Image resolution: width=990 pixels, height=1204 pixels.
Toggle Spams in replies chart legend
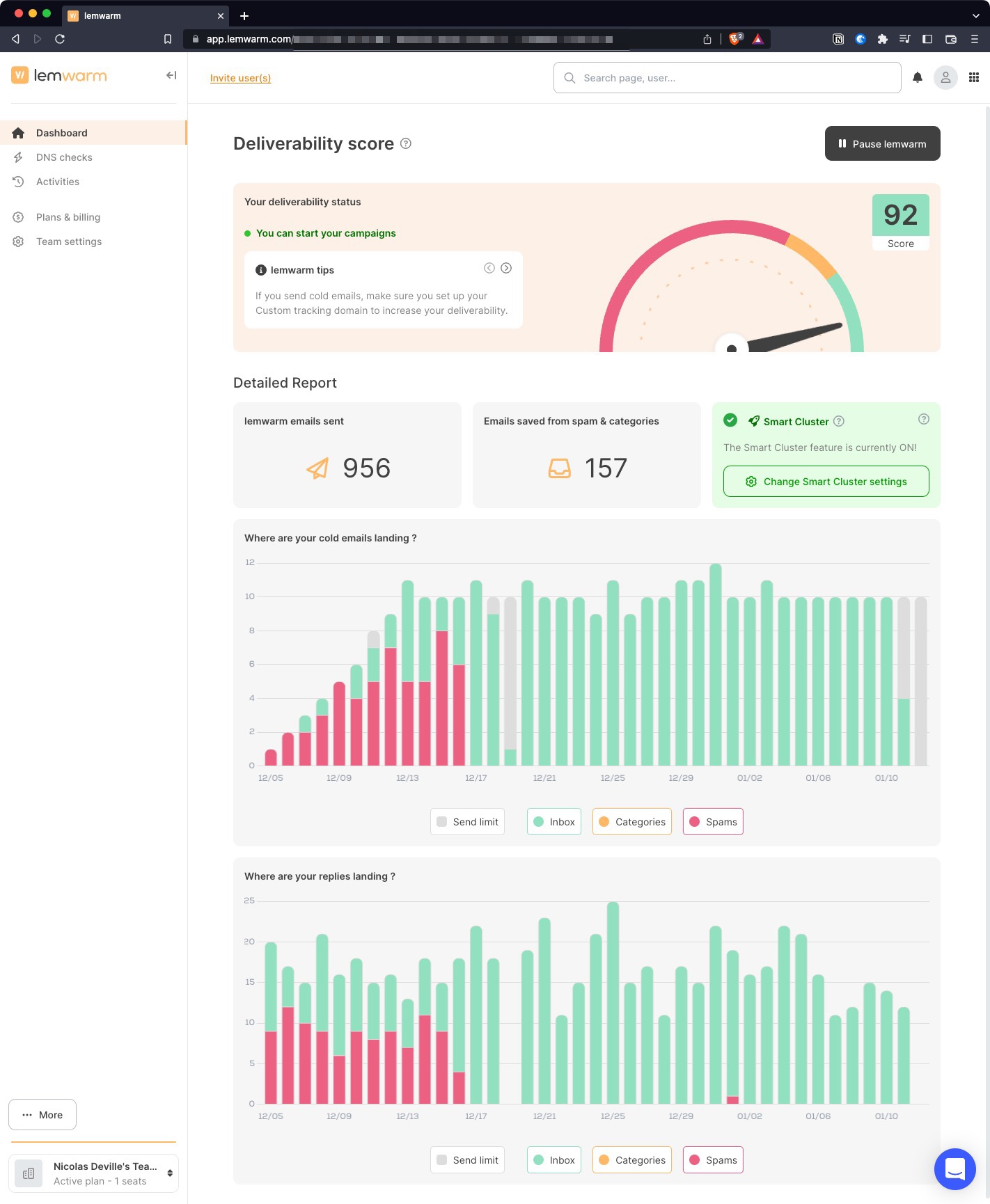(713, 1160)
